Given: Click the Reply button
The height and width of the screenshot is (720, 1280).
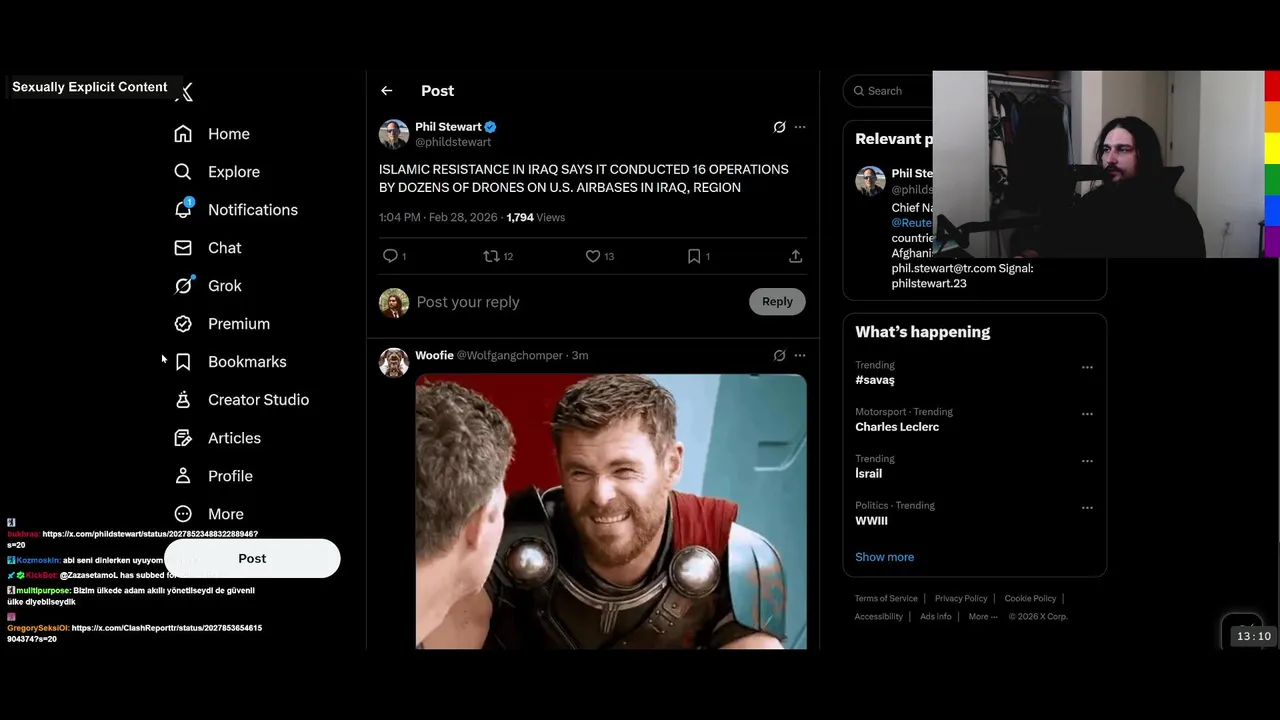Looking at the screenshot, I should [x=777, y=302].
